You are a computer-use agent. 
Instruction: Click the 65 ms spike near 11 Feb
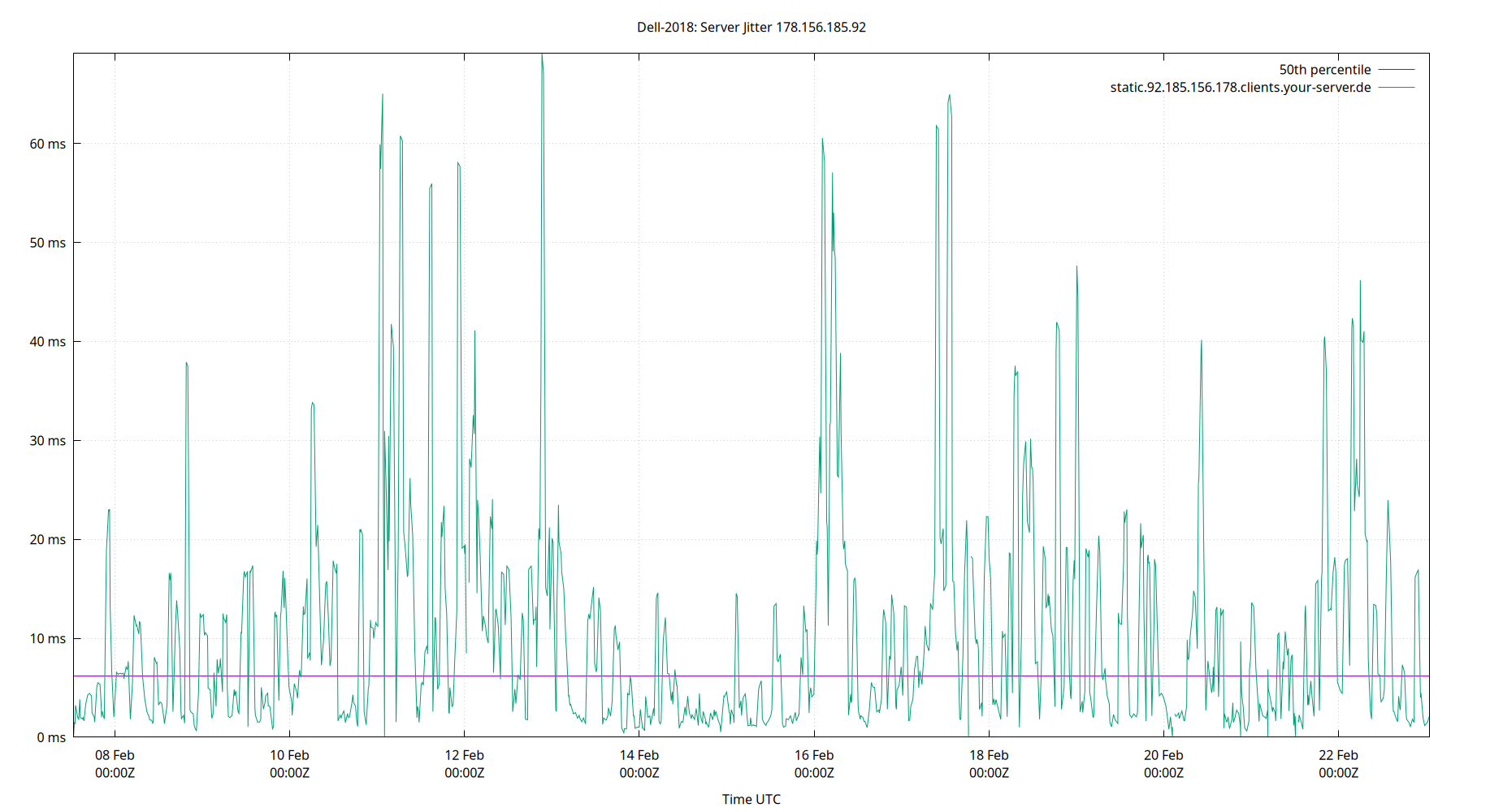(383, 97)
